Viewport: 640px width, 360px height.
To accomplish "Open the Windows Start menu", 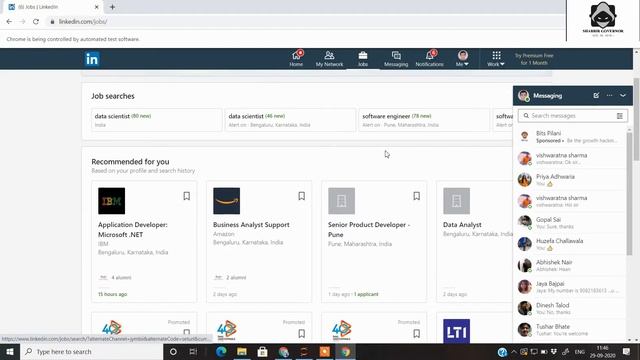I will click(10, 351).
